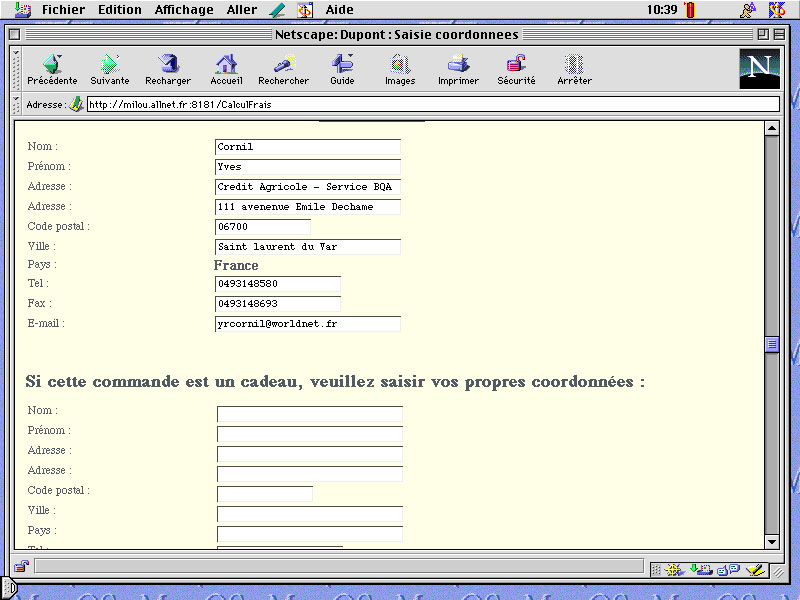This screenshot has height=600, width=800.
Task: Open the Aller menu
Action: click(x=242, y=10)
